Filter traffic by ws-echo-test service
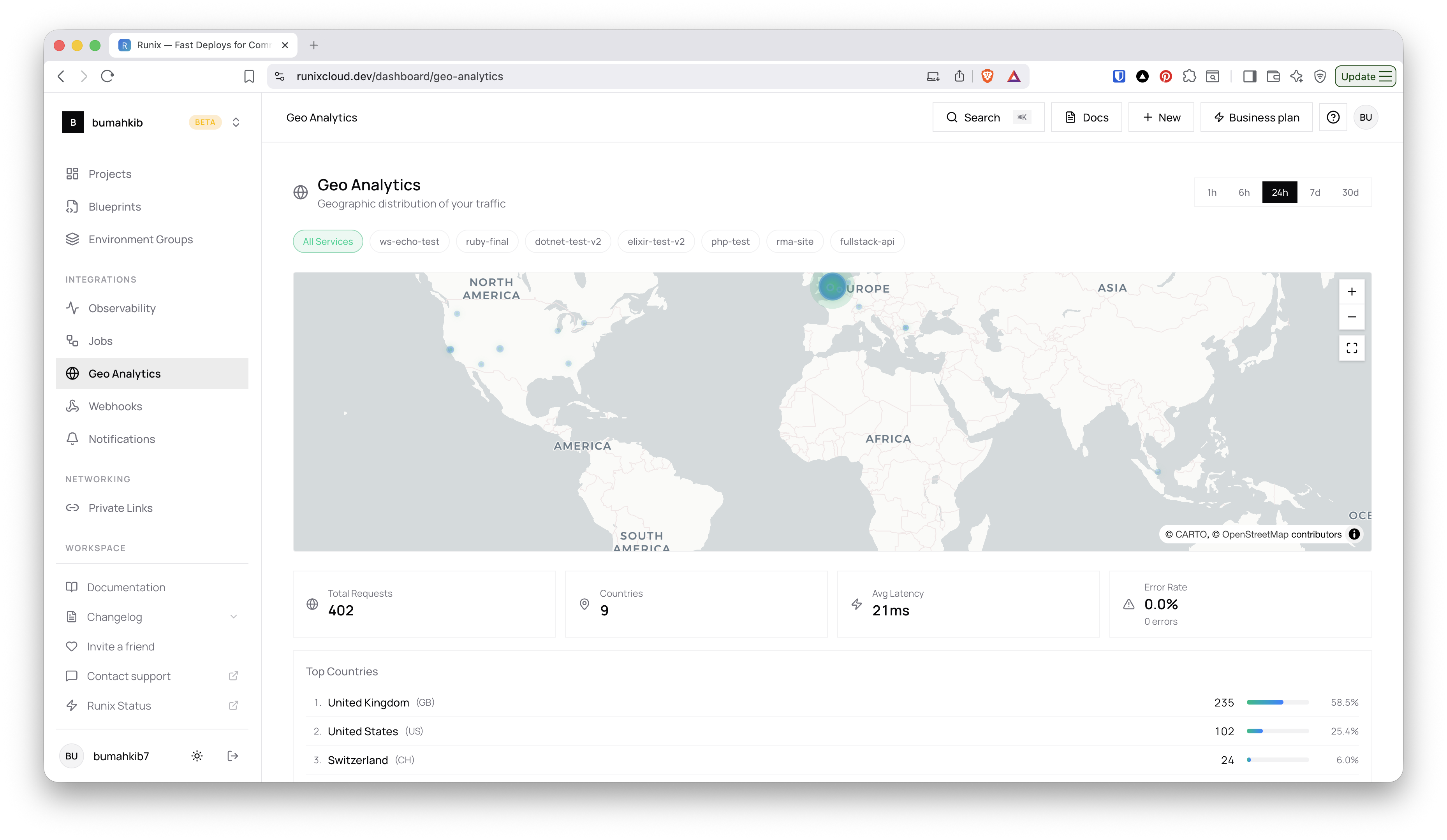 [x=409, y=242]
